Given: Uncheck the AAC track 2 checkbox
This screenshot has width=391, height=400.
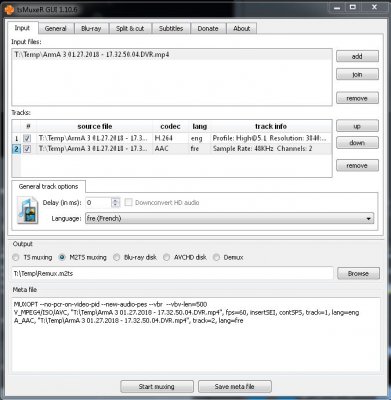Looking at the screenshot, I should tap(27, 149).
